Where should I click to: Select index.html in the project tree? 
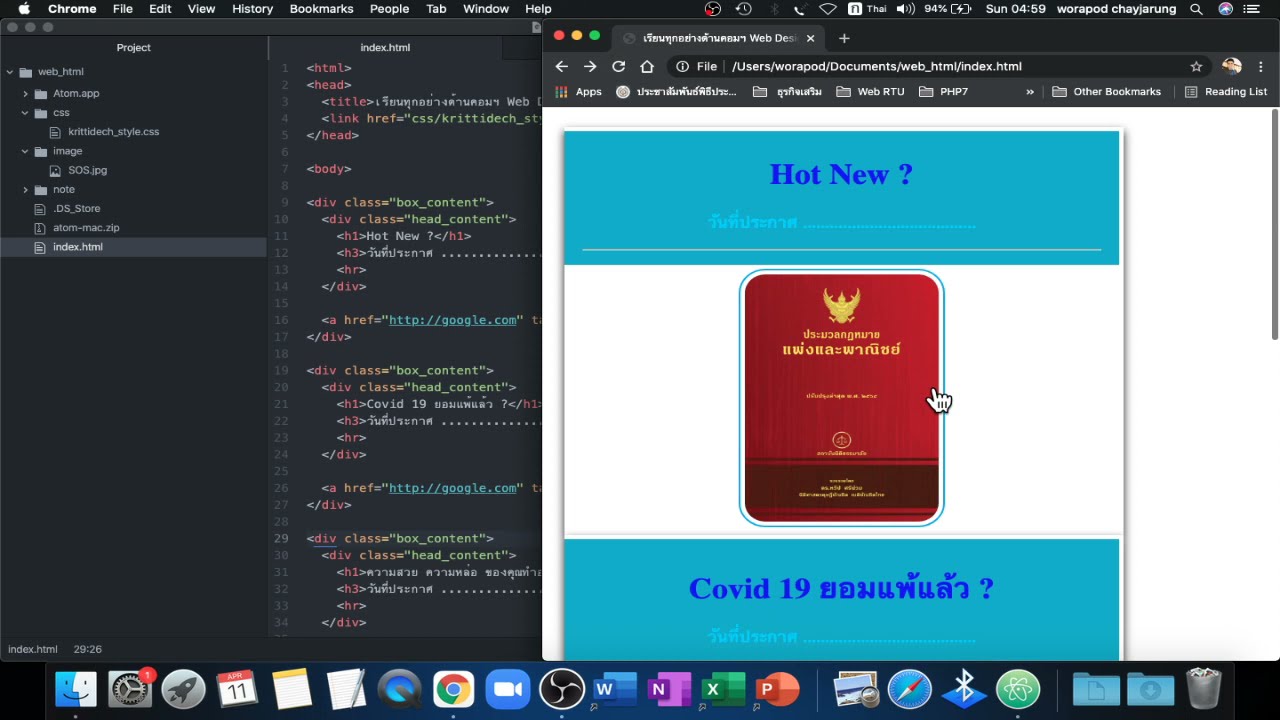77,247
